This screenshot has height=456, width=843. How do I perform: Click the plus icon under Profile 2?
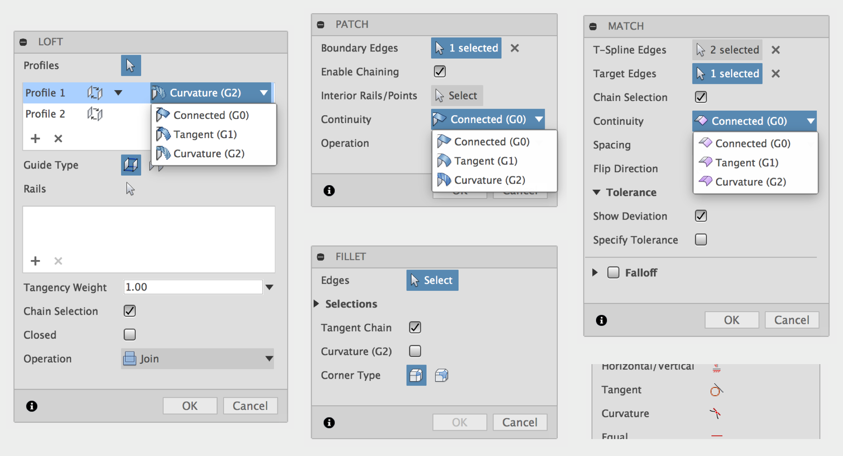coord(35,139)
